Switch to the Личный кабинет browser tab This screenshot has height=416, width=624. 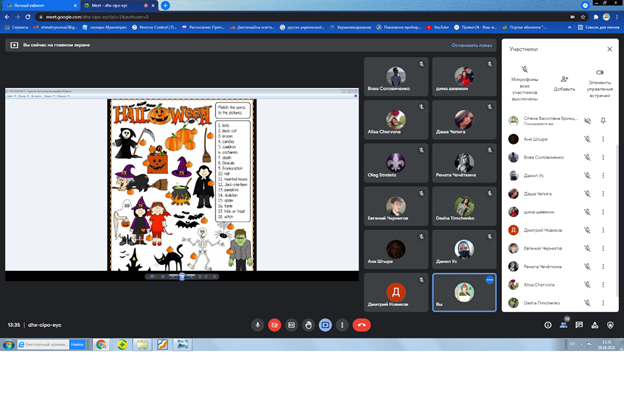tap(41, 6)
